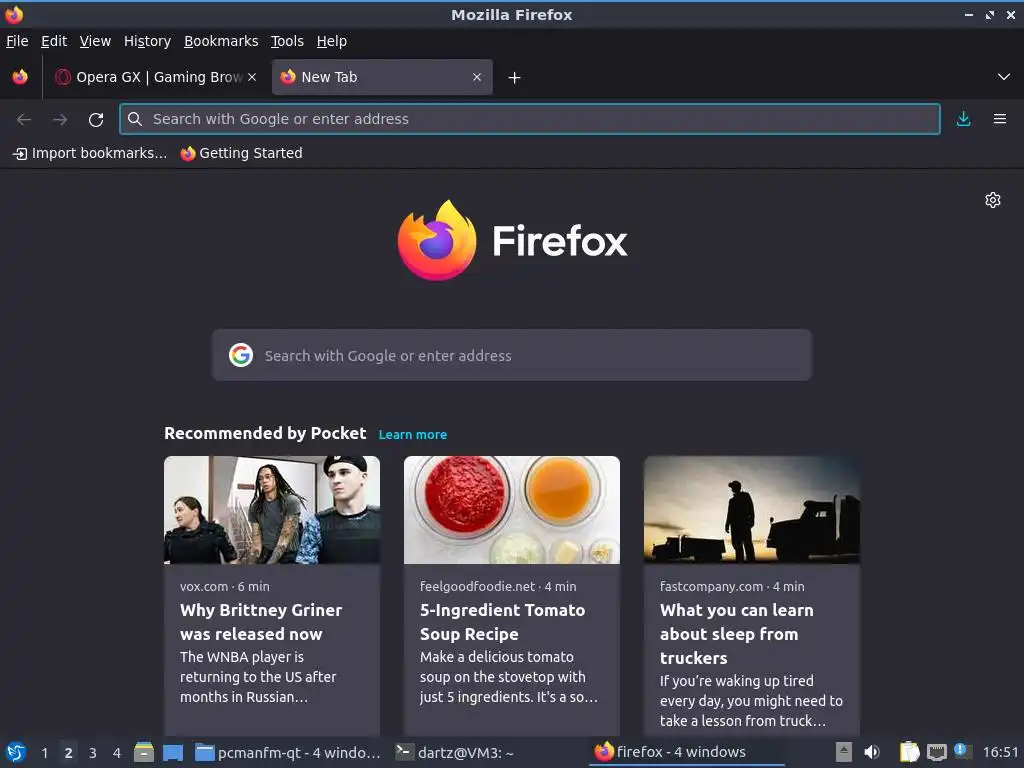
Task: Click the 'feelgoodfoodie.net · 4 min' source text
Action: 498,586
